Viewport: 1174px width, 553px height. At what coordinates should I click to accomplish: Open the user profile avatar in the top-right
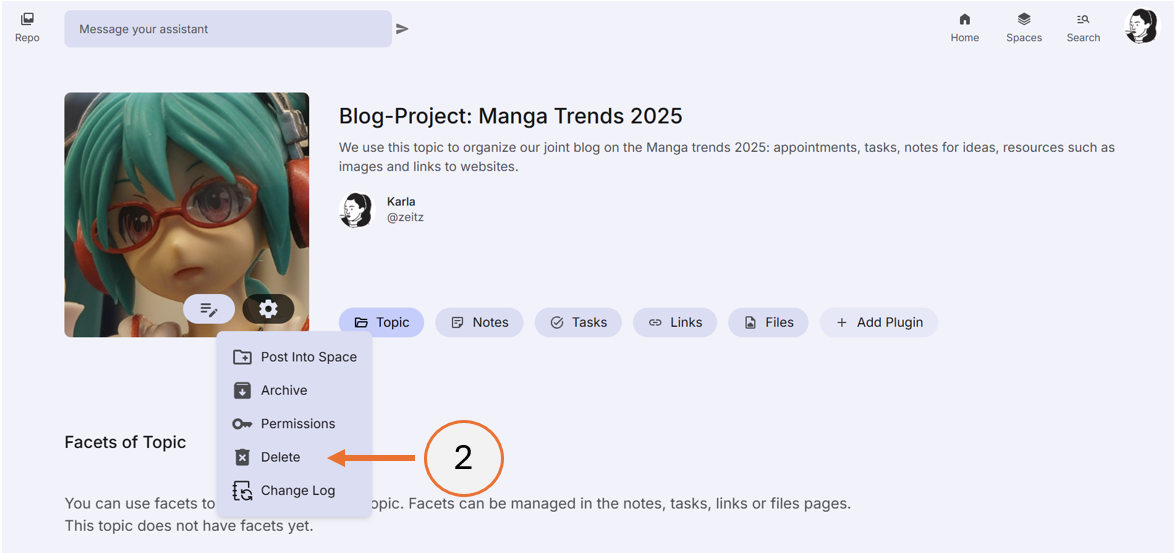pos(1141,26)
